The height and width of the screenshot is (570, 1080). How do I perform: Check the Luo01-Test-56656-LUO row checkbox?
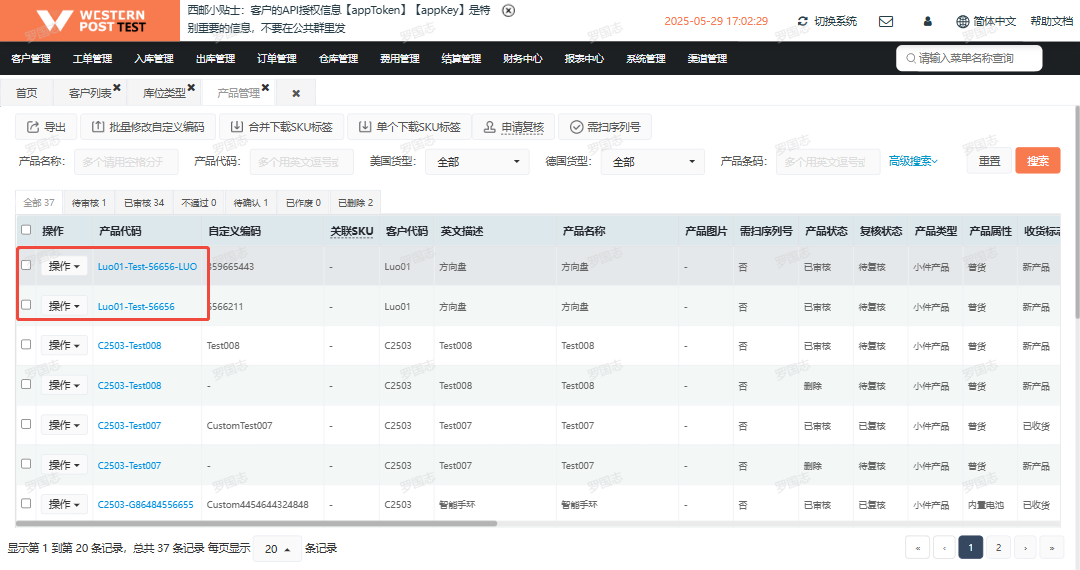click(26, 265)
